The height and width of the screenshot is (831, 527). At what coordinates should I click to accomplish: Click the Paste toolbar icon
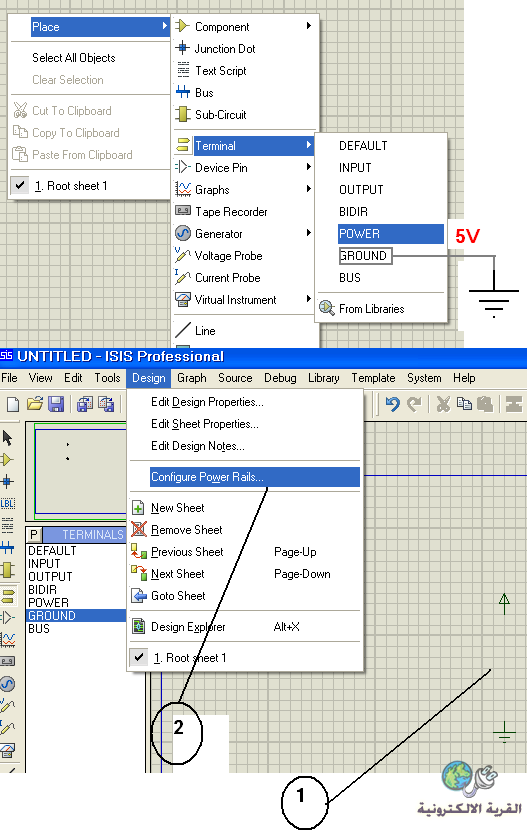click(485, 404)
